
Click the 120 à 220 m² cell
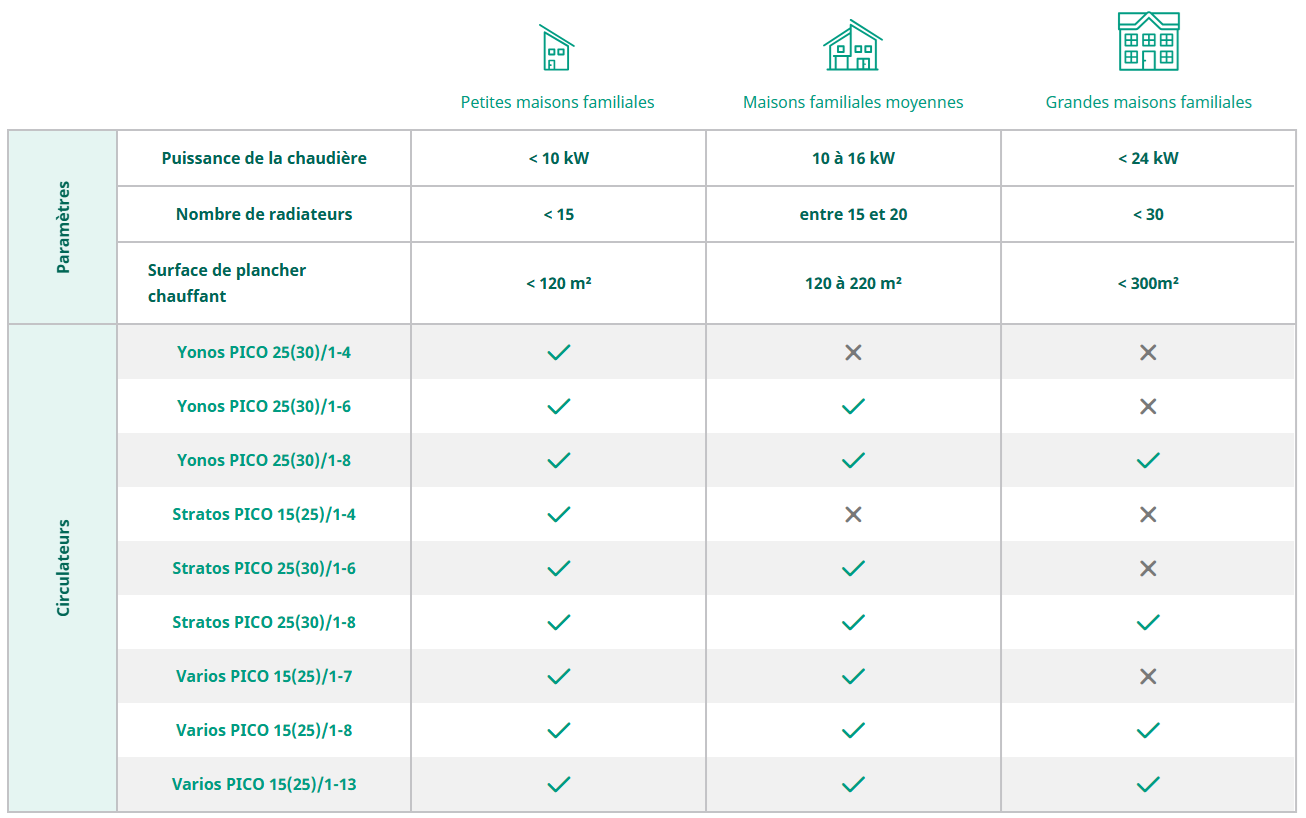[x=853, y=283]
